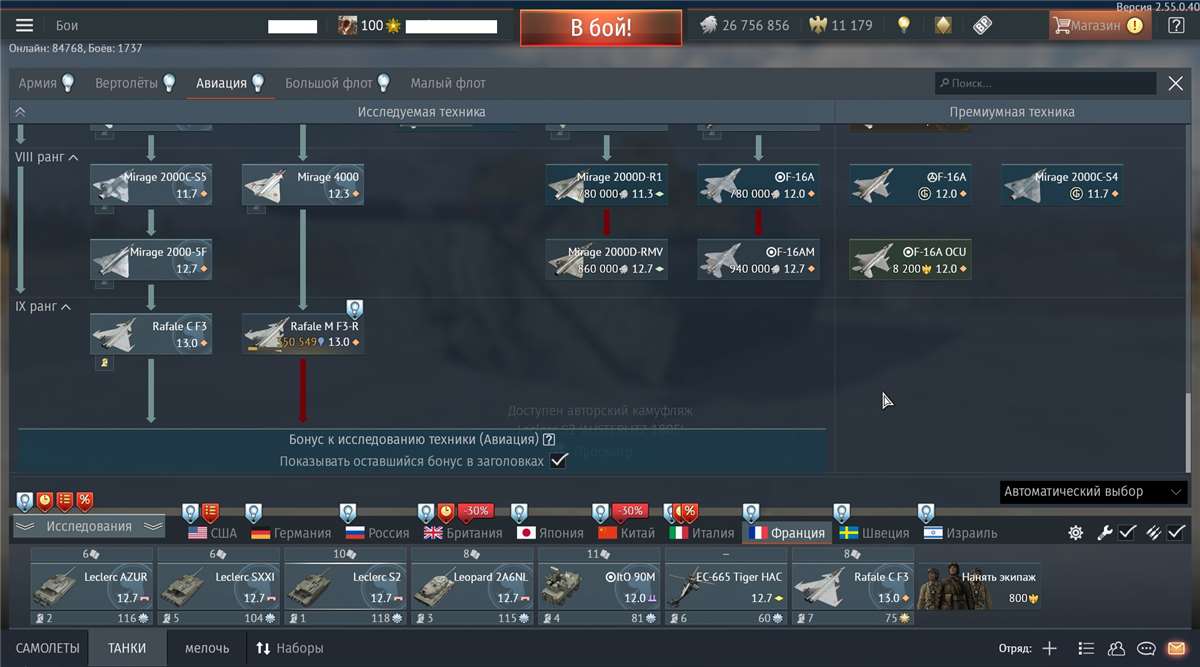
Task: Click the player avatar icon
Action: point(348,25)
